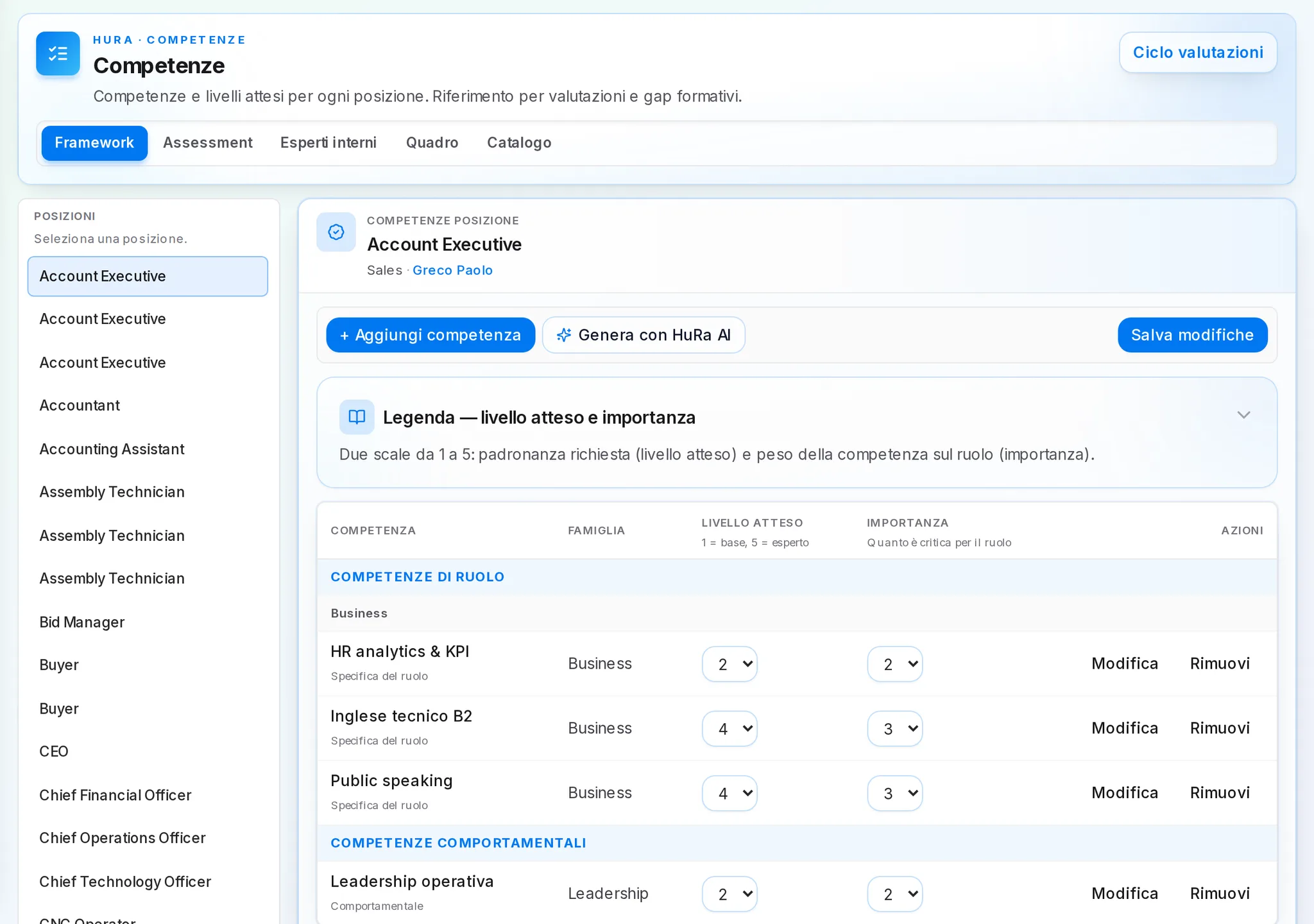Open the Esperti interni tab
The height and width of the screenshot is (924, 1314).
328,143
